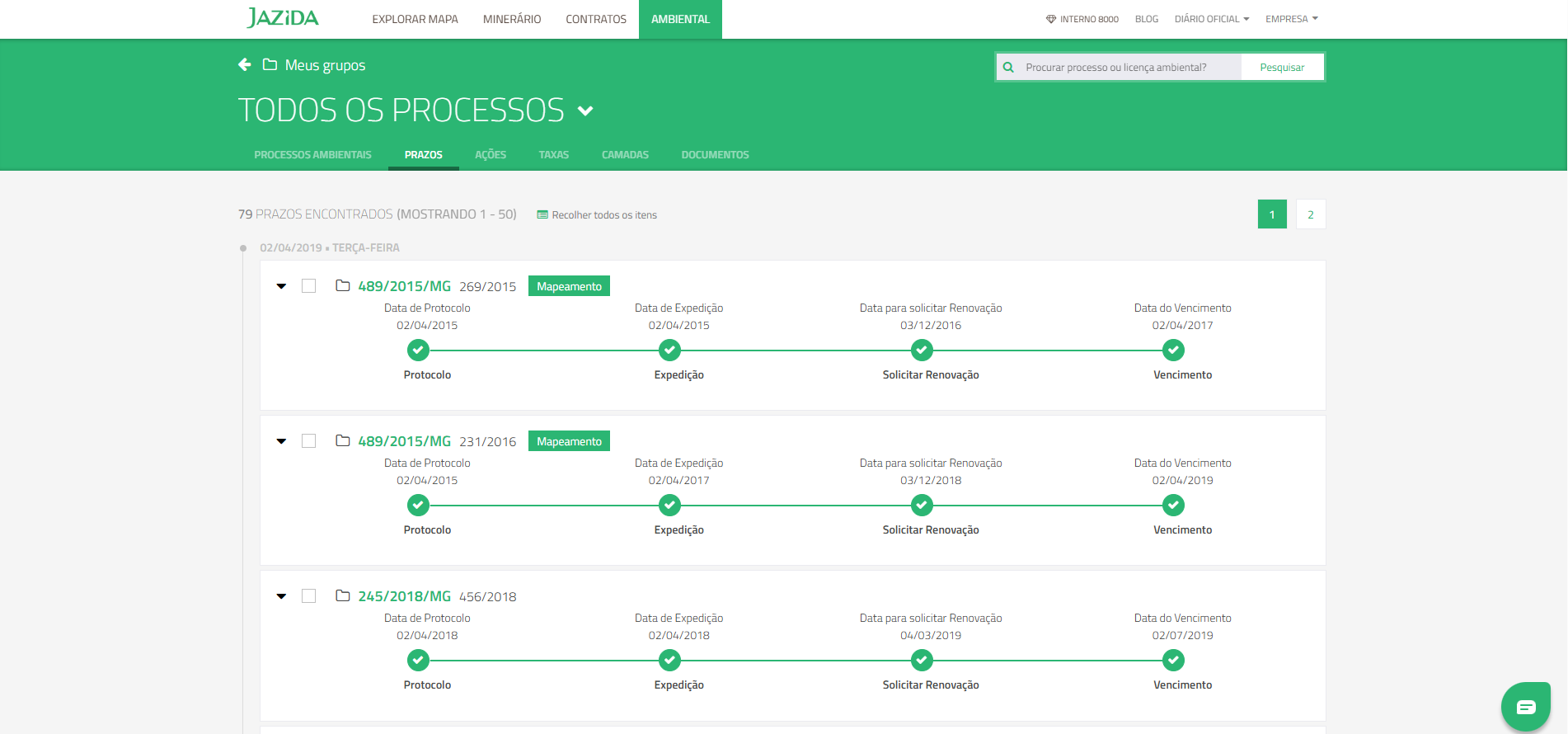Collapse the 269/2015 deadline card
1568x734 pixels.
(x=281, y=286)
